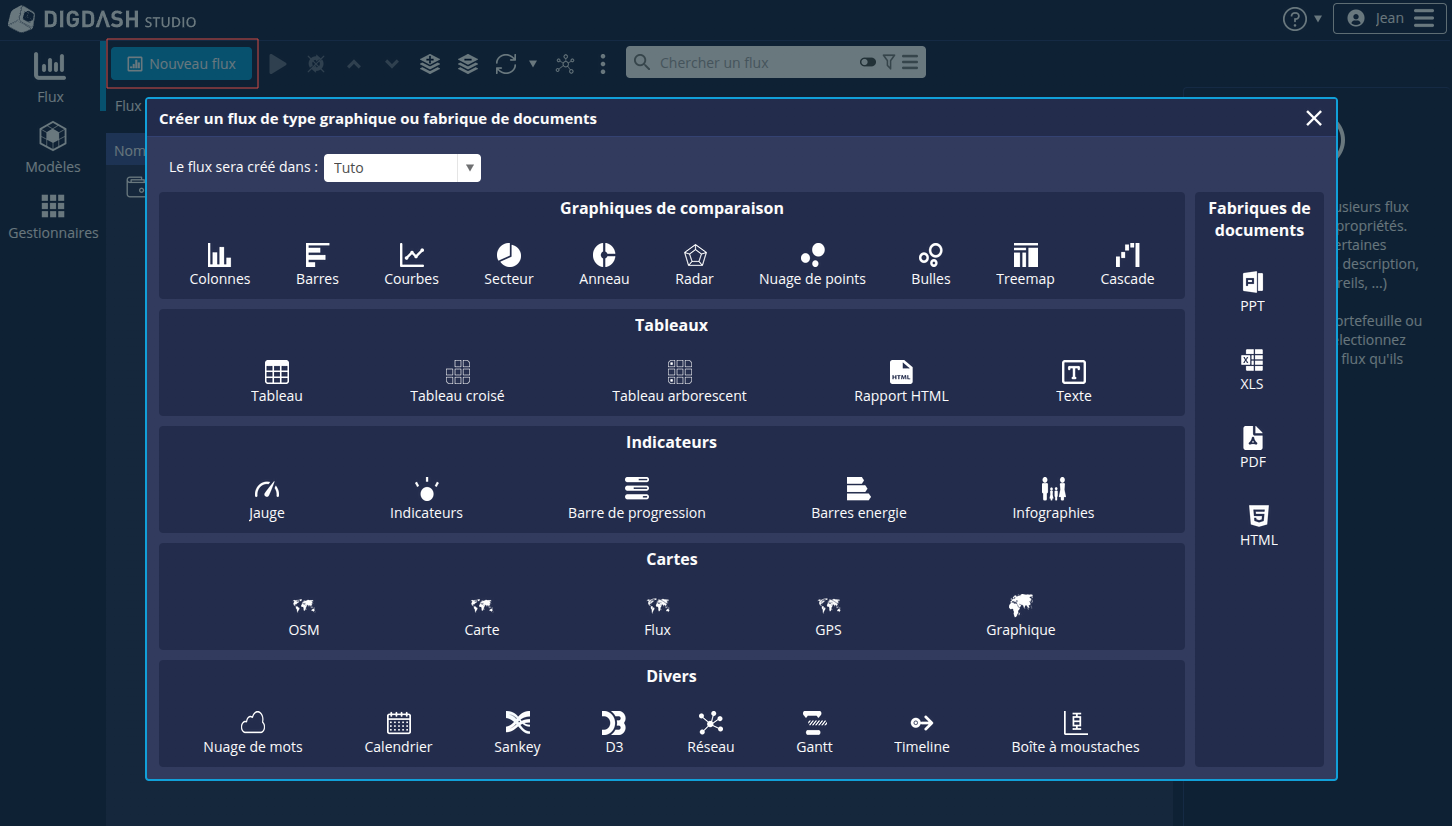Screen dimensions: 1452x826
Task: Choose the Nuage de mots type
Action: pyautogui.click(x=253, y=733)
